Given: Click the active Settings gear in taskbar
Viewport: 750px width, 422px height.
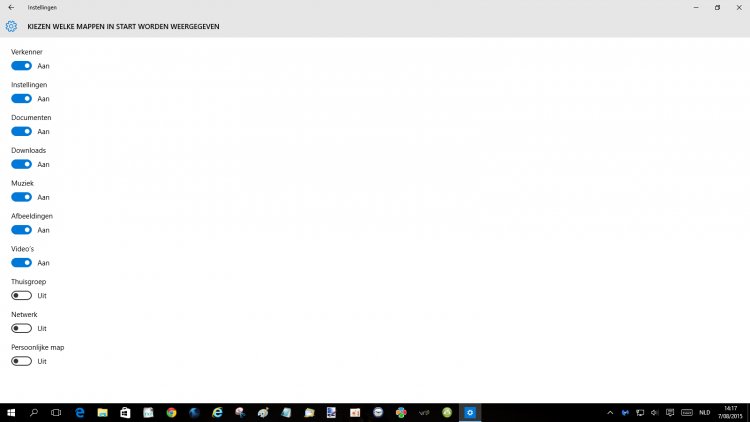Looking at the screenshot, I should tap(470, 412).
